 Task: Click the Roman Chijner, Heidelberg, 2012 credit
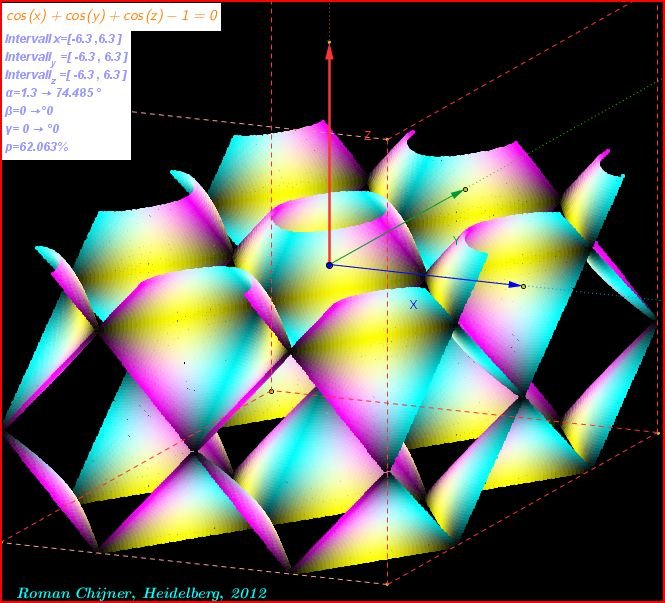point(141,592)
